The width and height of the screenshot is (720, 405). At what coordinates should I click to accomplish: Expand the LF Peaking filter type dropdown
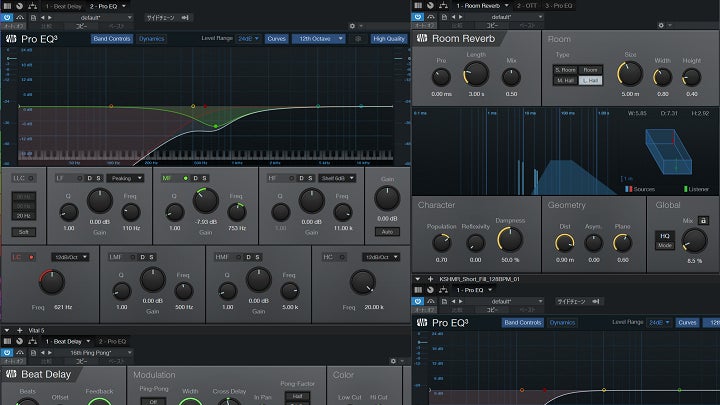[124, 178]
